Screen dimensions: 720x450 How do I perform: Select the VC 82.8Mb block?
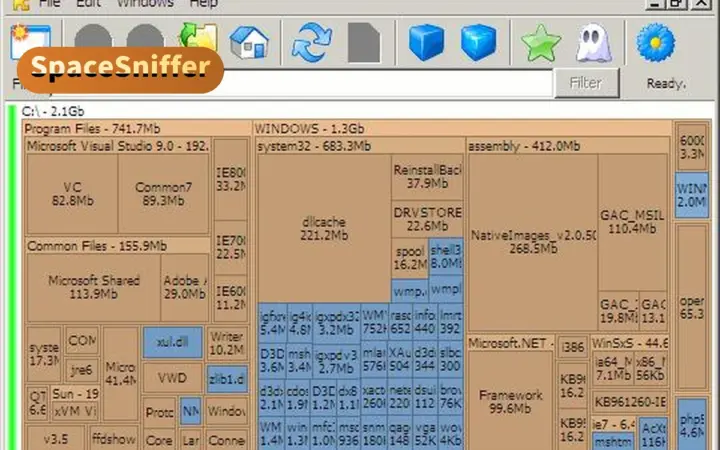(72, 194)
